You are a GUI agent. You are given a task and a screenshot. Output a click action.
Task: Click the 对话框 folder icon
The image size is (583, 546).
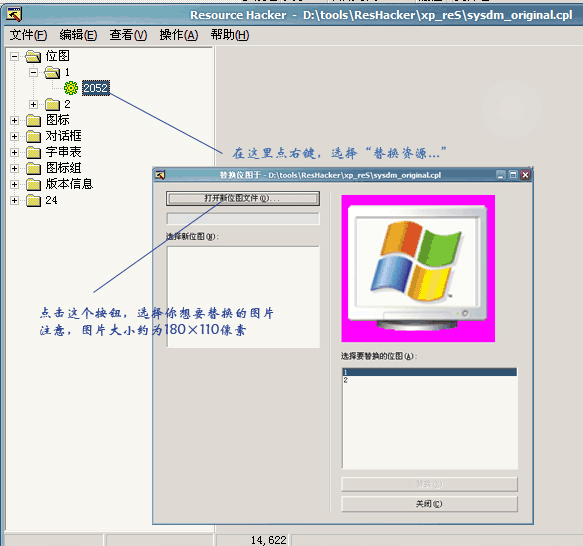[33, 137]
